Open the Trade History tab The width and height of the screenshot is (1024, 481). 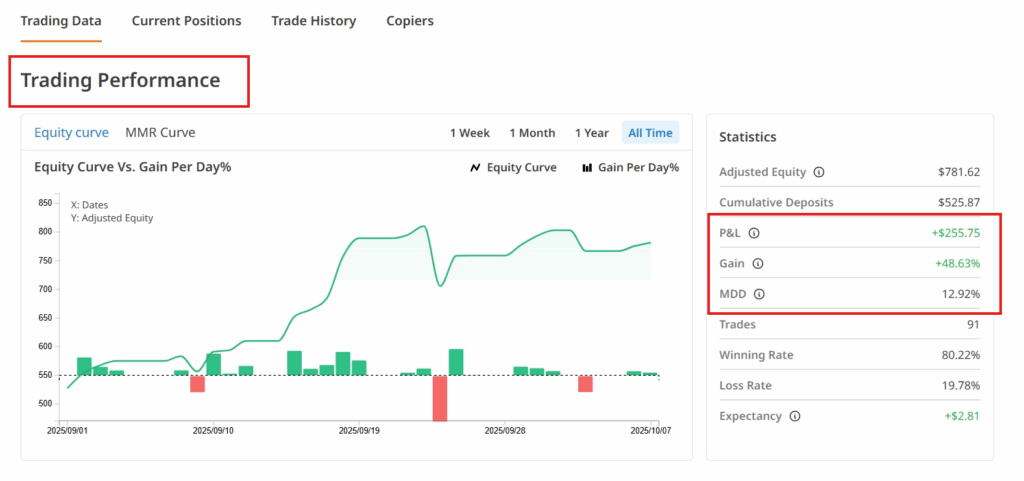[x=313, y=21]
